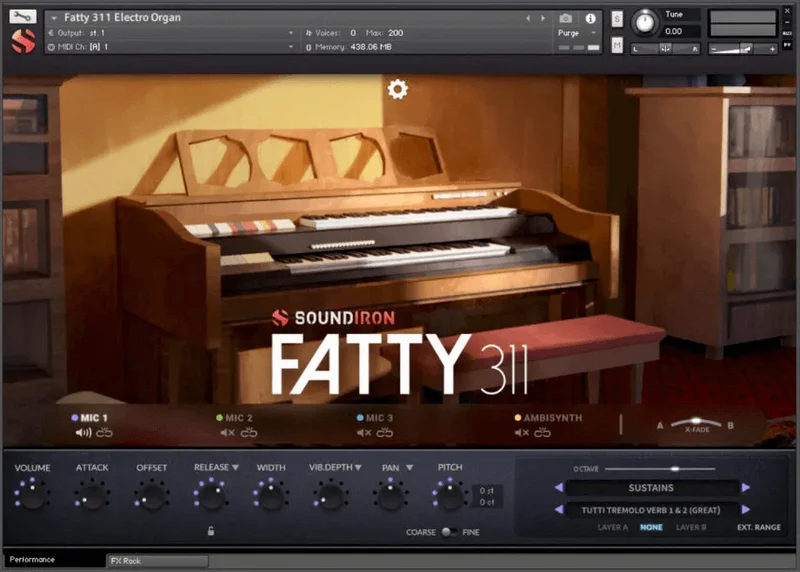The image size is (800, 572).
Task: Click the MIC 2 link chain icon
Action: pyautogui.click(x=249, y=433)
